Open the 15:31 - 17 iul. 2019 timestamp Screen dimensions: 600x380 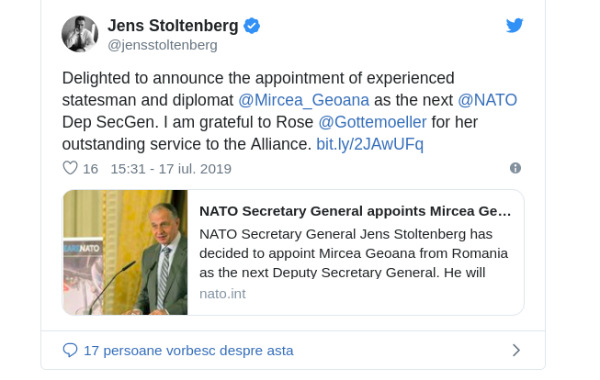pyautogui.click(x=171, y=169)
